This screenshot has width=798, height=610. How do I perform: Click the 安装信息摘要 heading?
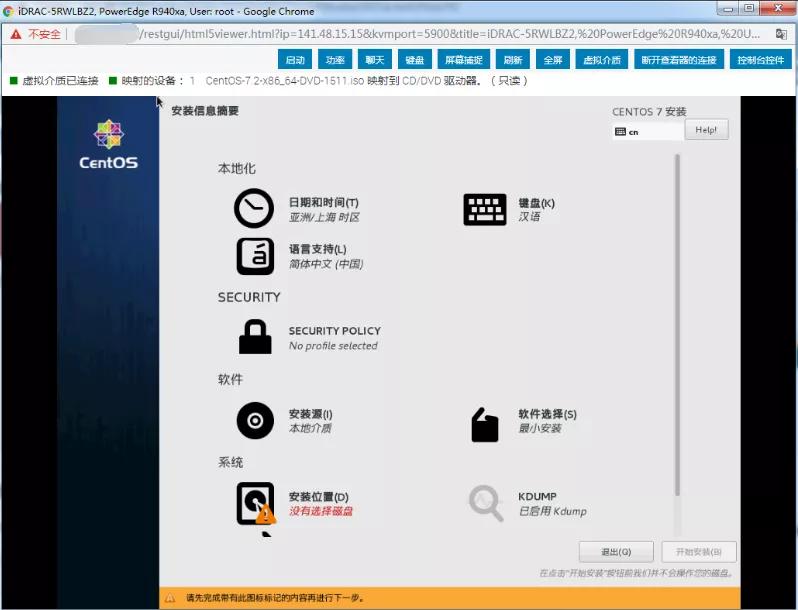click(205, 111)
